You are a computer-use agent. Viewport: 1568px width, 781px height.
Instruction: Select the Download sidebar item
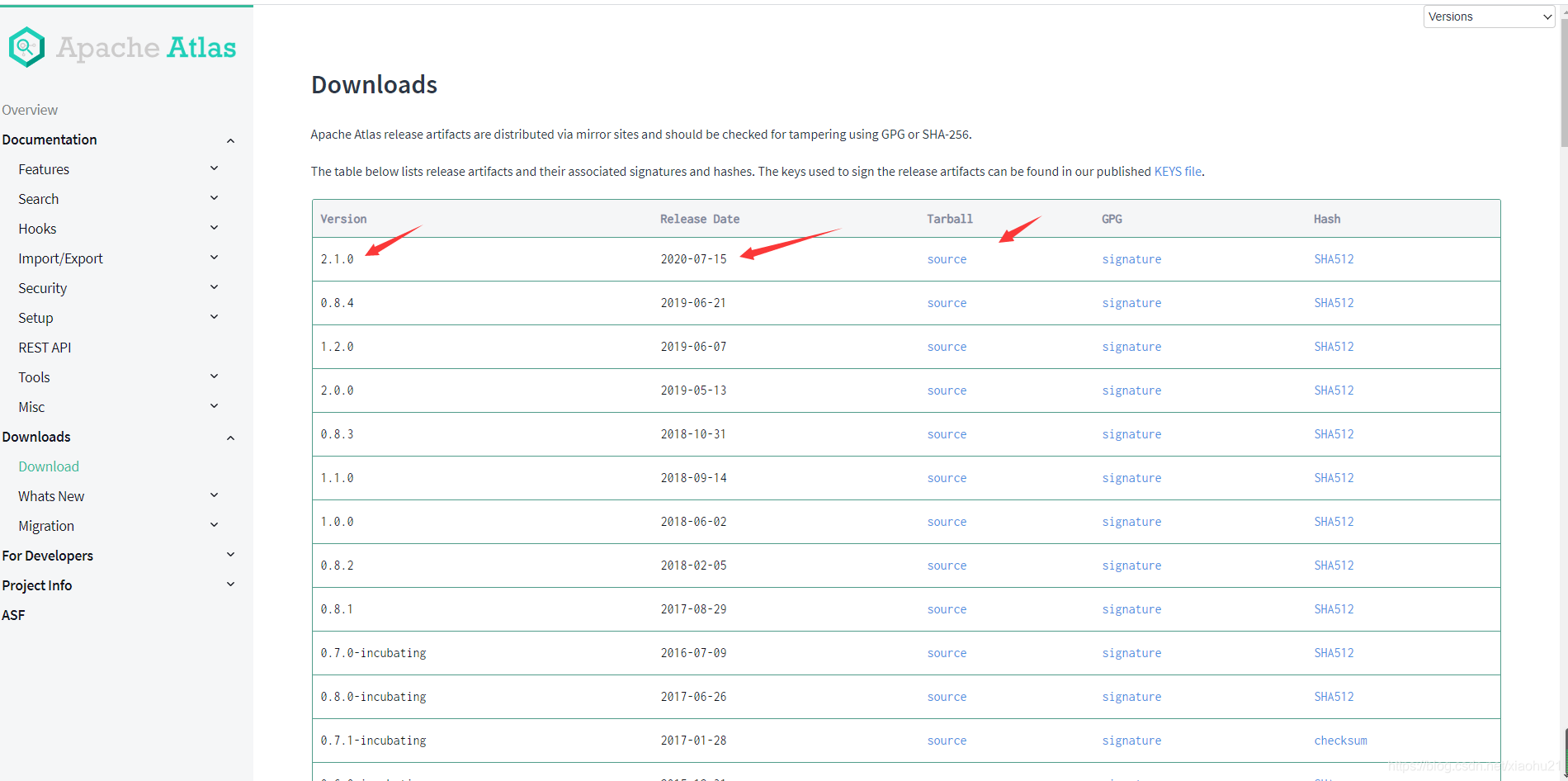click(49, 466)
